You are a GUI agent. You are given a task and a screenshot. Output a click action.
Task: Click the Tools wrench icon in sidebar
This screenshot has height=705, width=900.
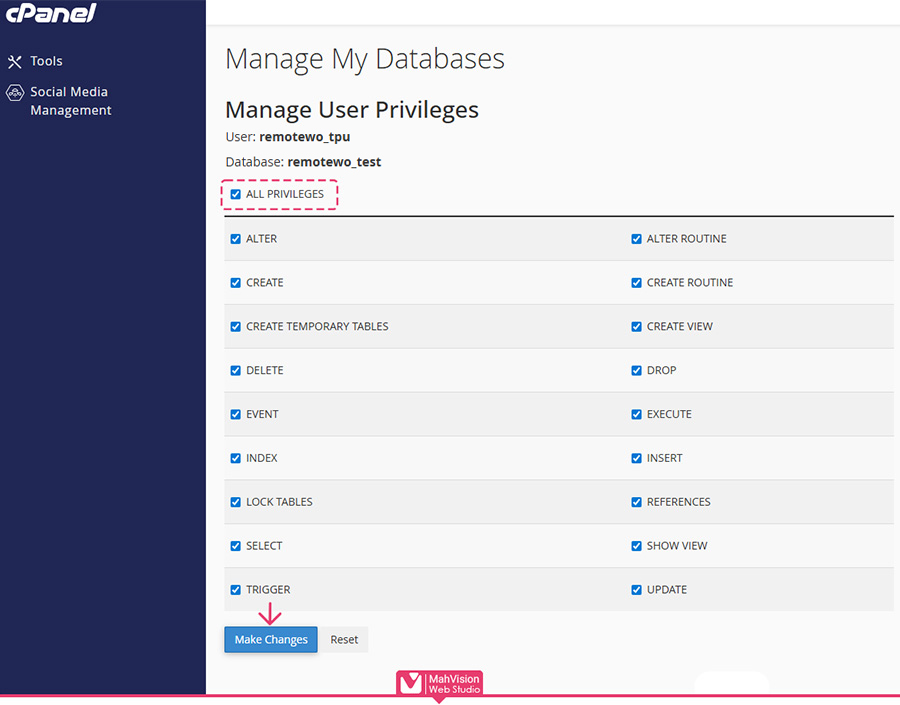[x=14, y=62]
